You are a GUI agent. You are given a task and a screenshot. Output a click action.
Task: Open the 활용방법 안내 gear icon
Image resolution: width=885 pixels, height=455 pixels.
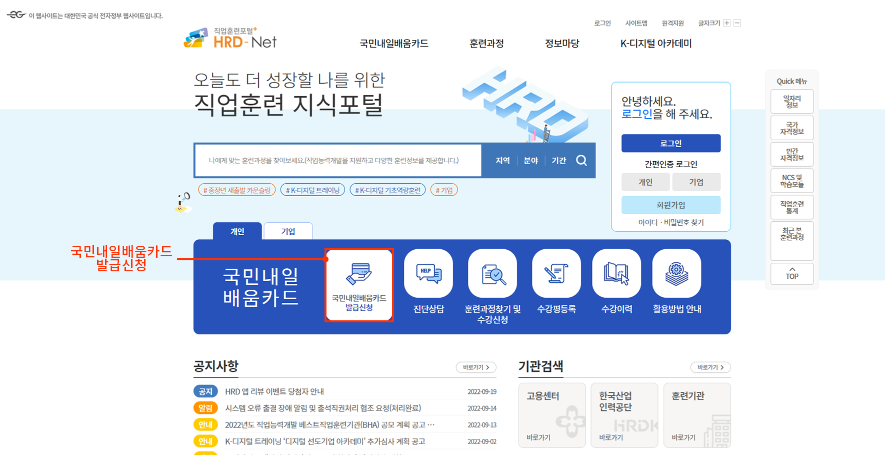point(676,274)
